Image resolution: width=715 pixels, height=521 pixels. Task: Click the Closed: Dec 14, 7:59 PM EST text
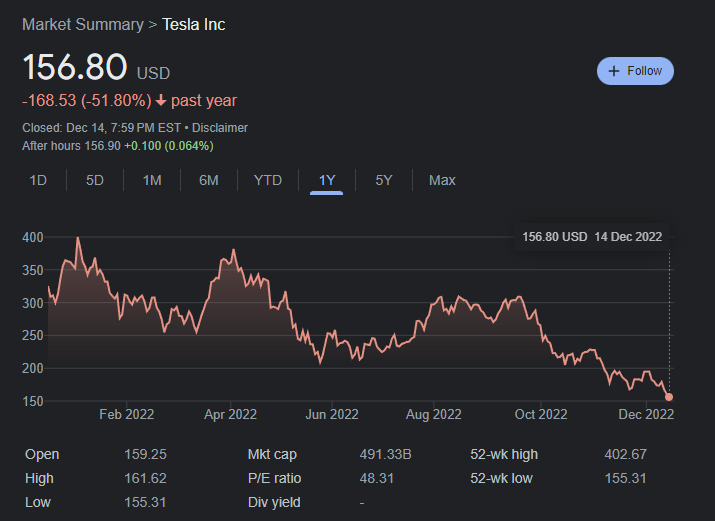click(102, 128)
